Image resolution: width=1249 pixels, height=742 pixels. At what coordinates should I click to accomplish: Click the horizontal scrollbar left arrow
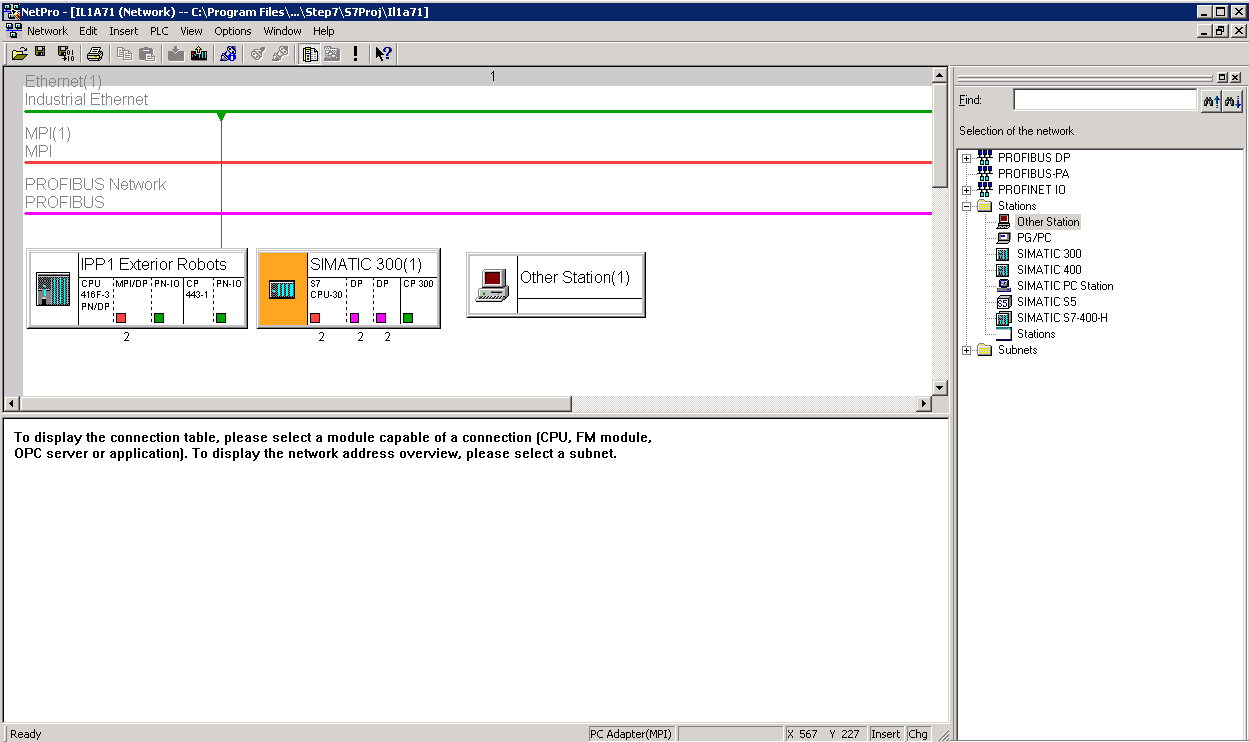[x=12, y=404]
